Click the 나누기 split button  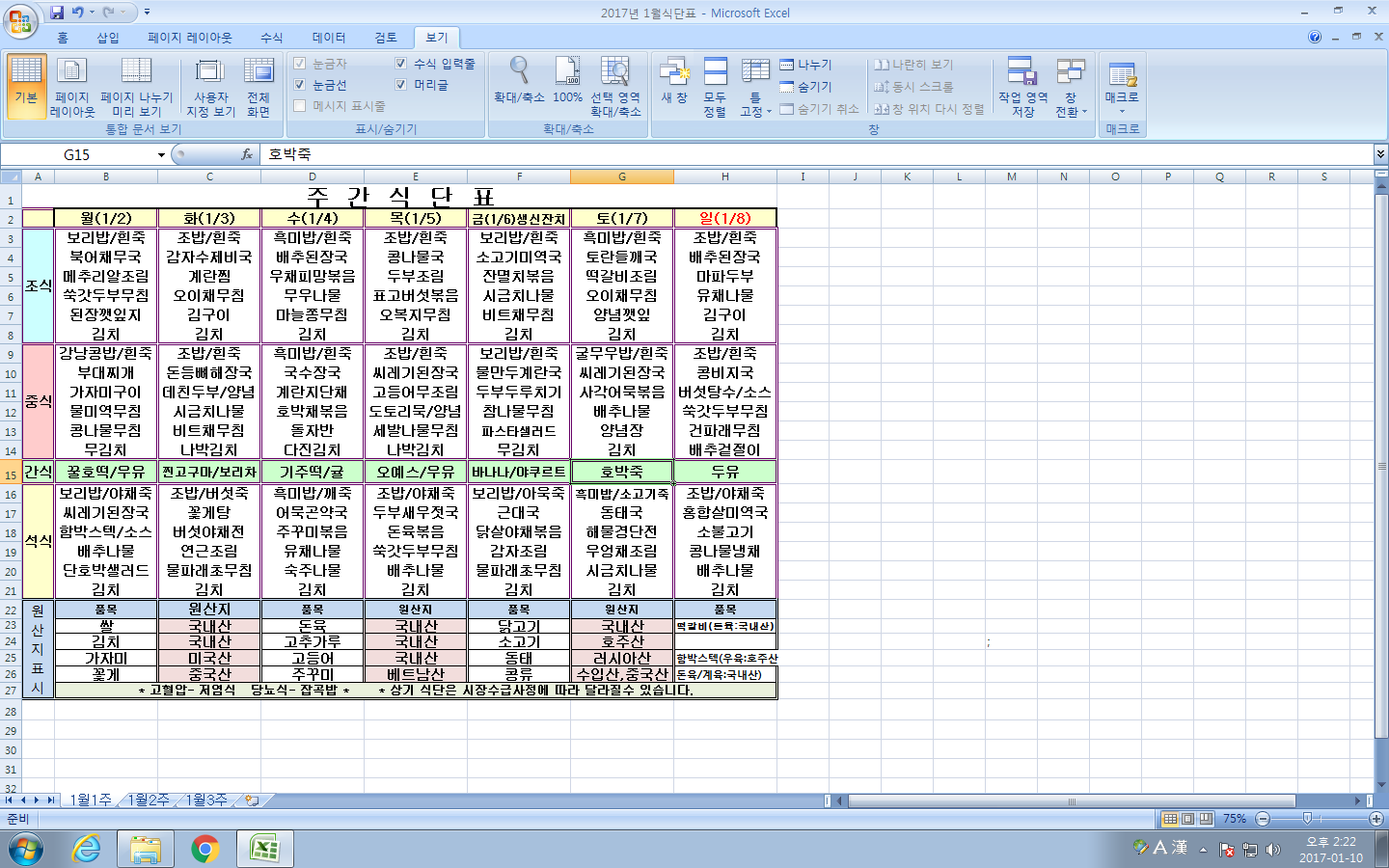click(x=806, y=65)
